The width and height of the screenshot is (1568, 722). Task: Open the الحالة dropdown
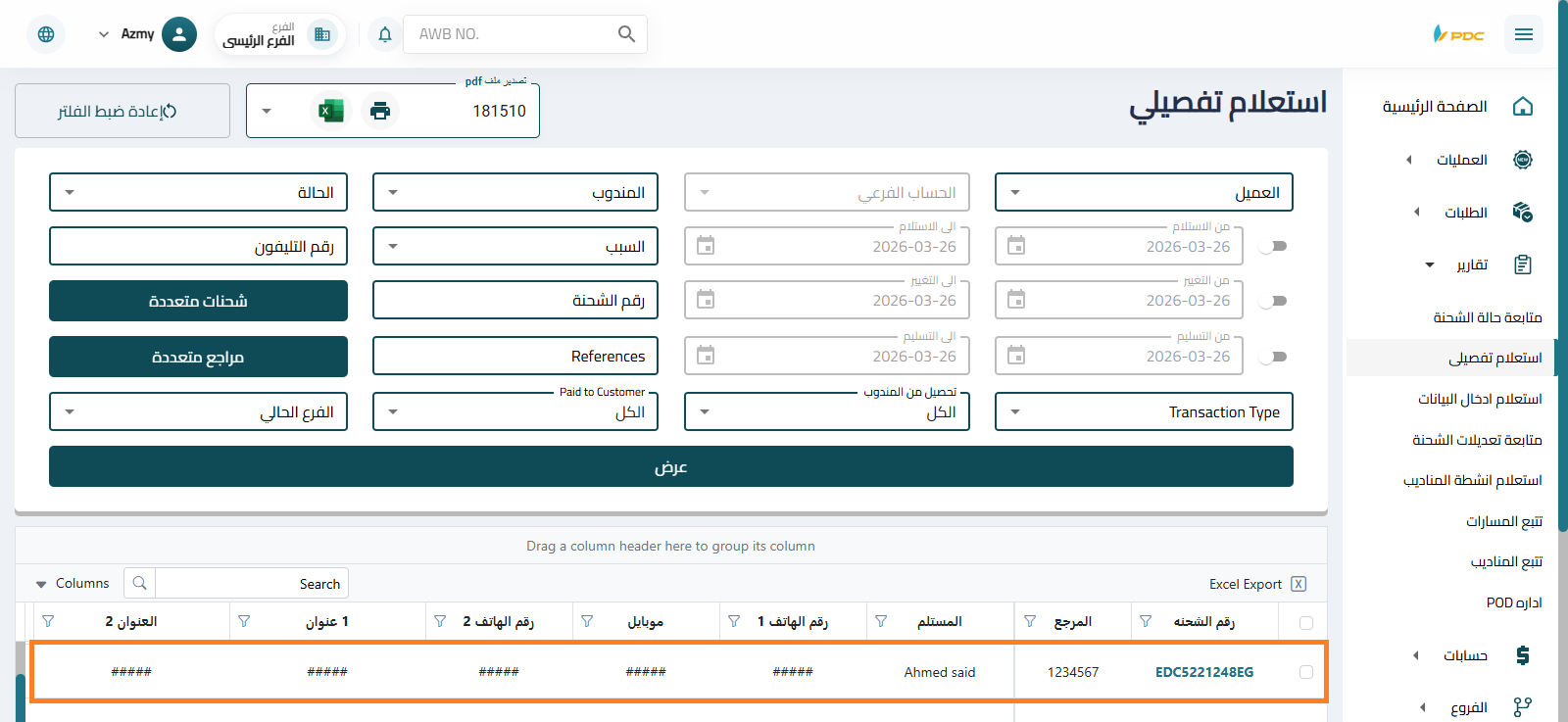[198, 192]
